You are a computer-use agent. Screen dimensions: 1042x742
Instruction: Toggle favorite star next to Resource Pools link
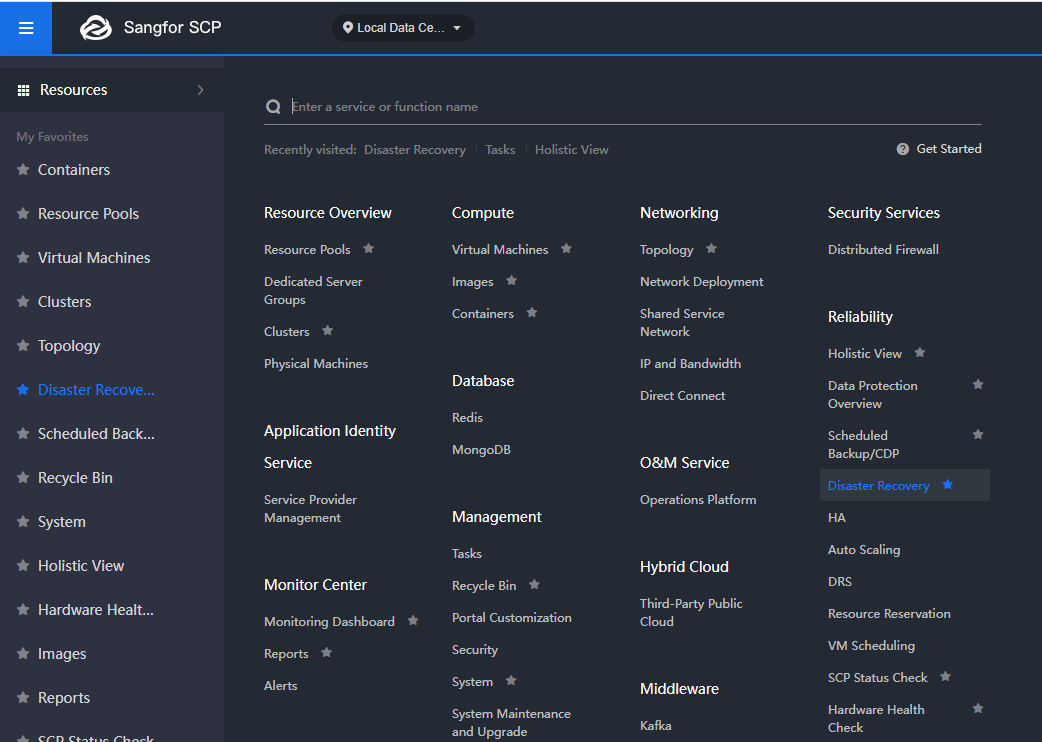coord(368,249)
